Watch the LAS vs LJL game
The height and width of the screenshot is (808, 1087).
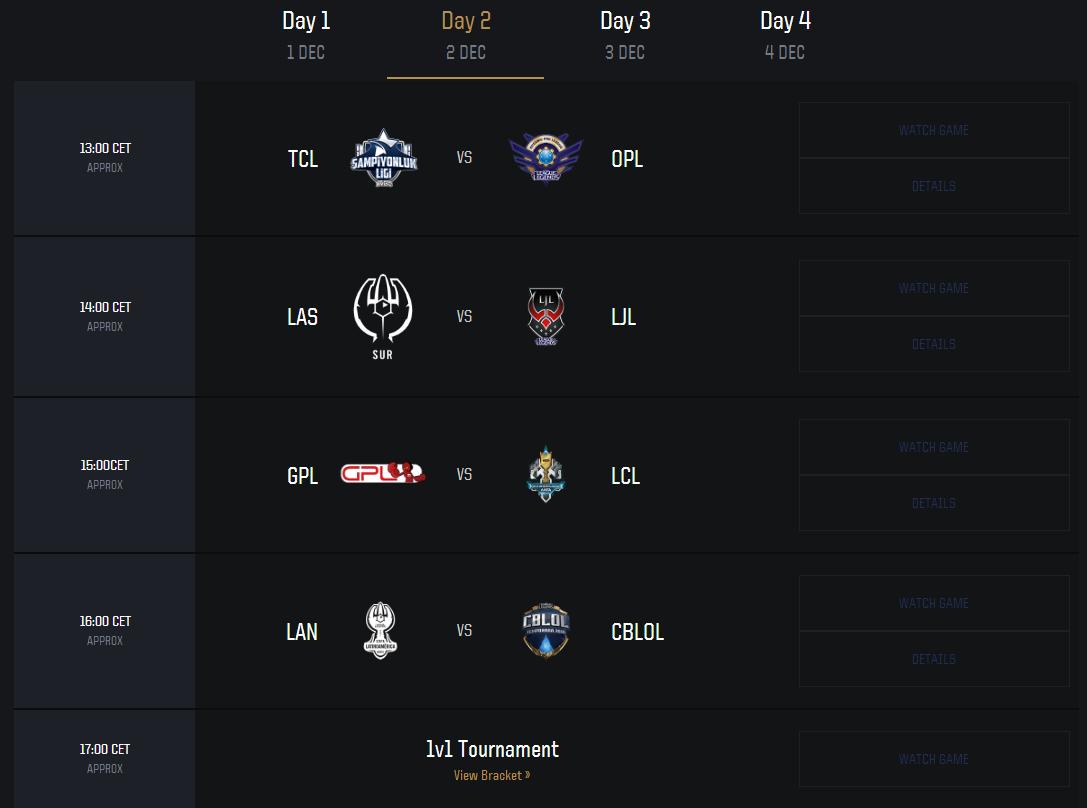[x=934, y=288]
